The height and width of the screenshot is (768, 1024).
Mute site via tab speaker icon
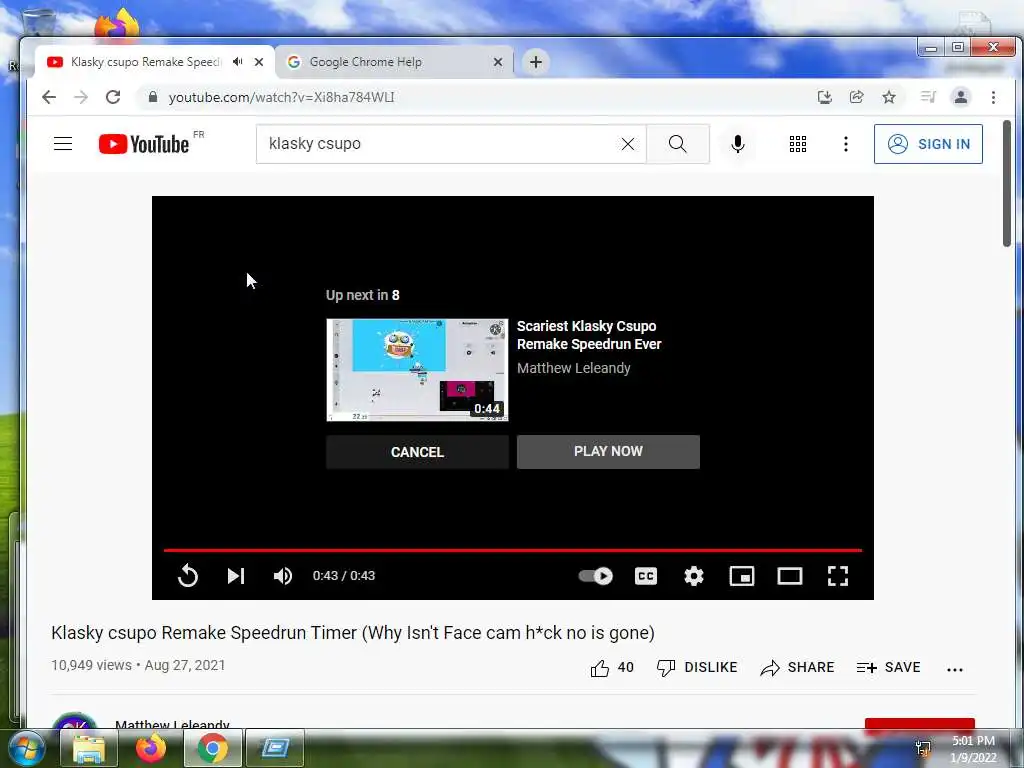point(238,61)
